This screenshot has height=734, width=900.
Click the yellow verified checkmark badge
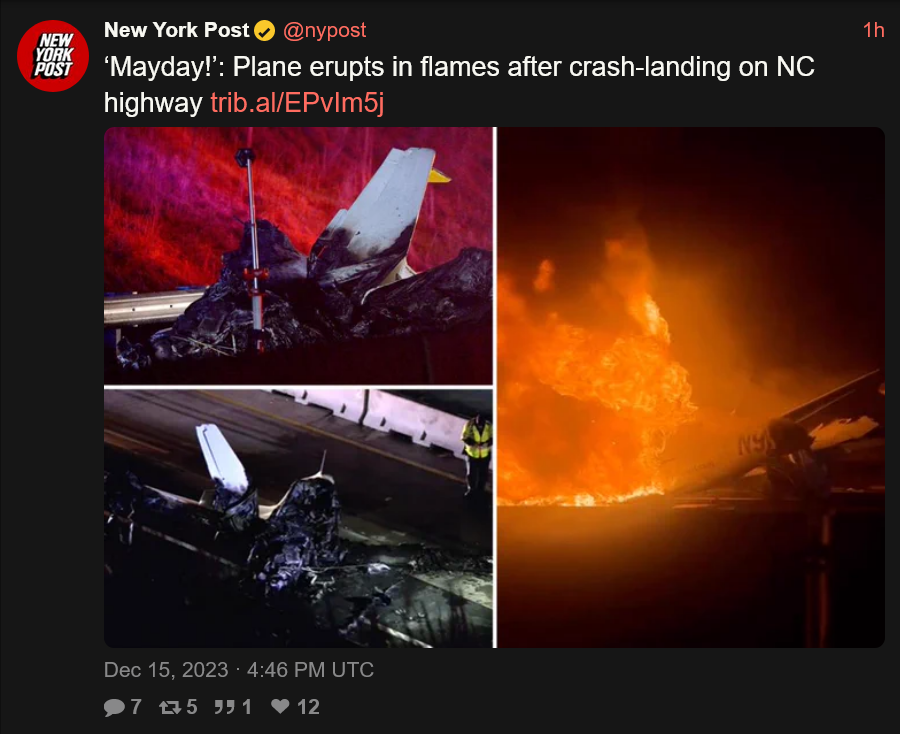pyautogui.click(x=265, y=30)
